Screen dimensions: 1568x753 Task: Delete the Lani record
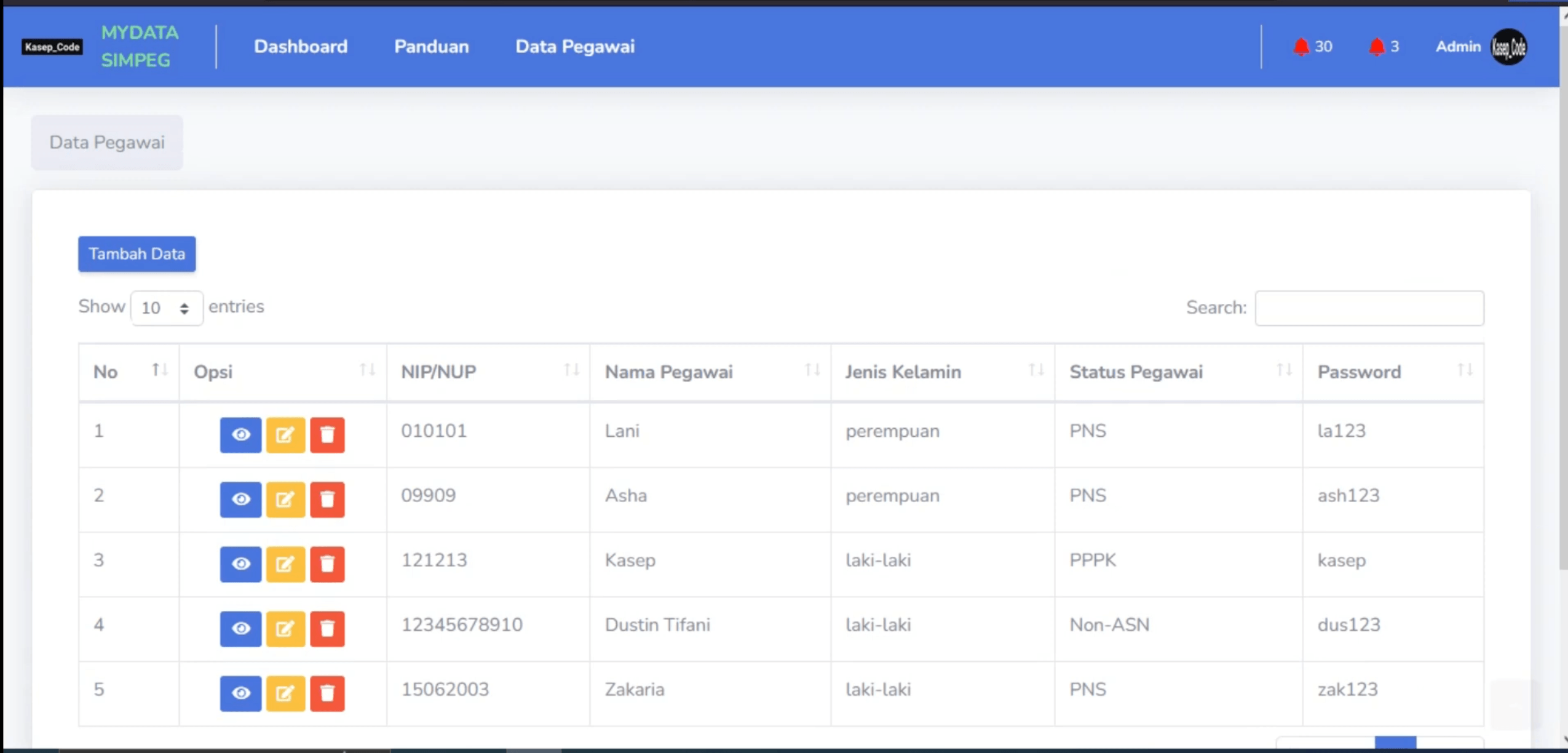coord(327,435)
